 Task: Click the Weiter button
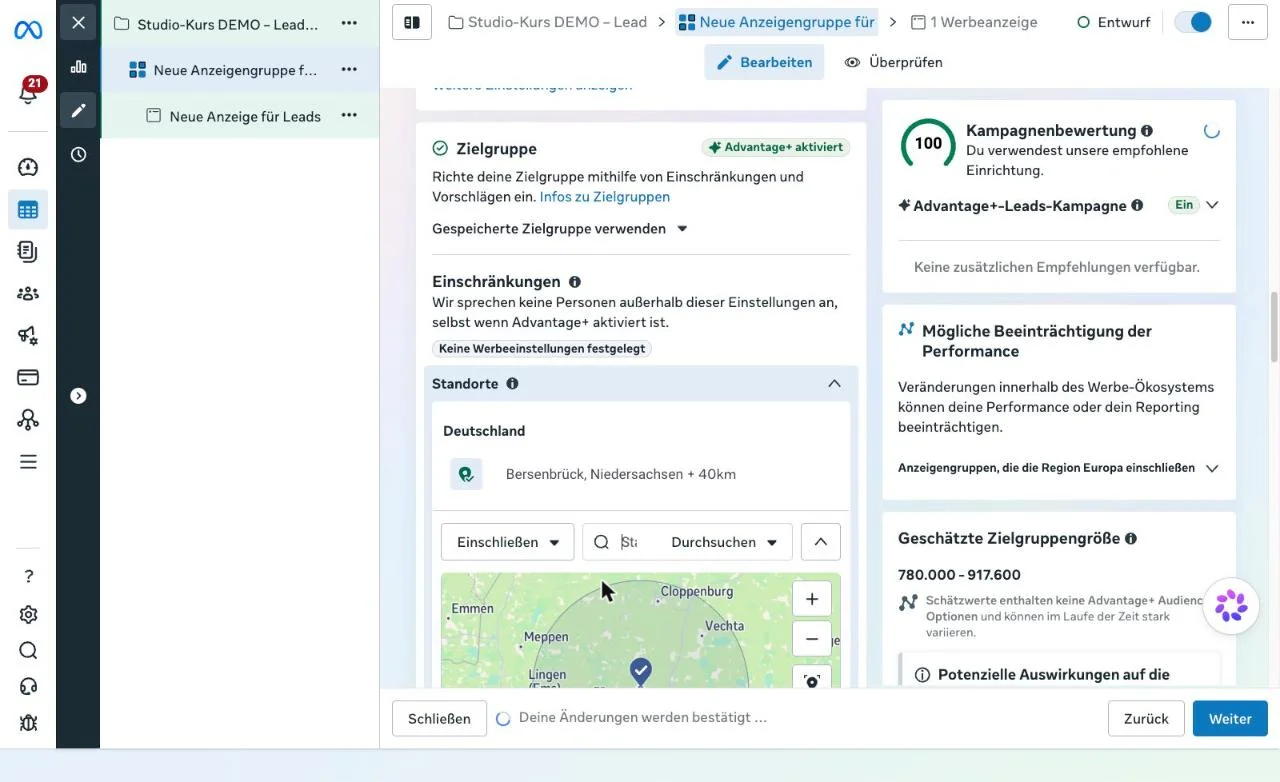tap(1230, 718)
